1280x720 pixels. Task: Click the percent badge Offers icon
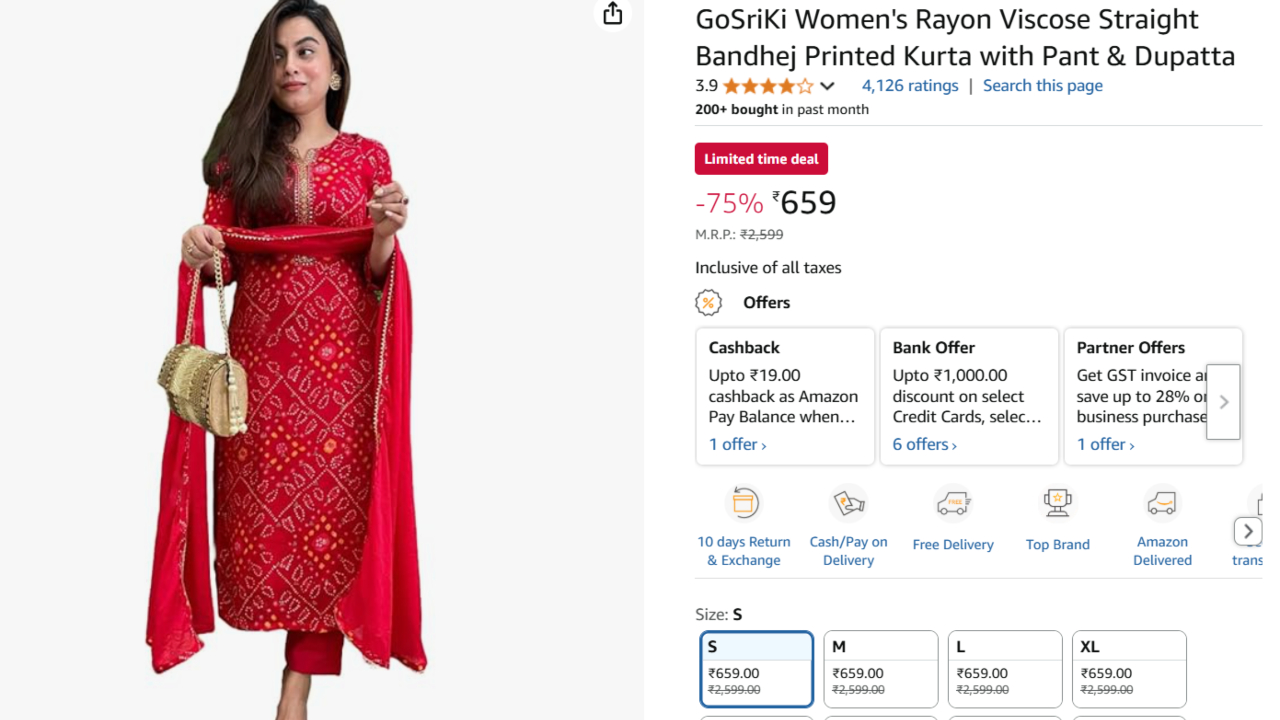point(708,302)
